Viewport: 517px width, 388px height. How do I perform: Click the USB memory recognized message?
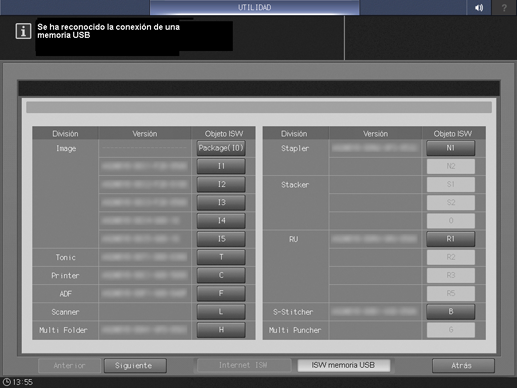[108, 31]
